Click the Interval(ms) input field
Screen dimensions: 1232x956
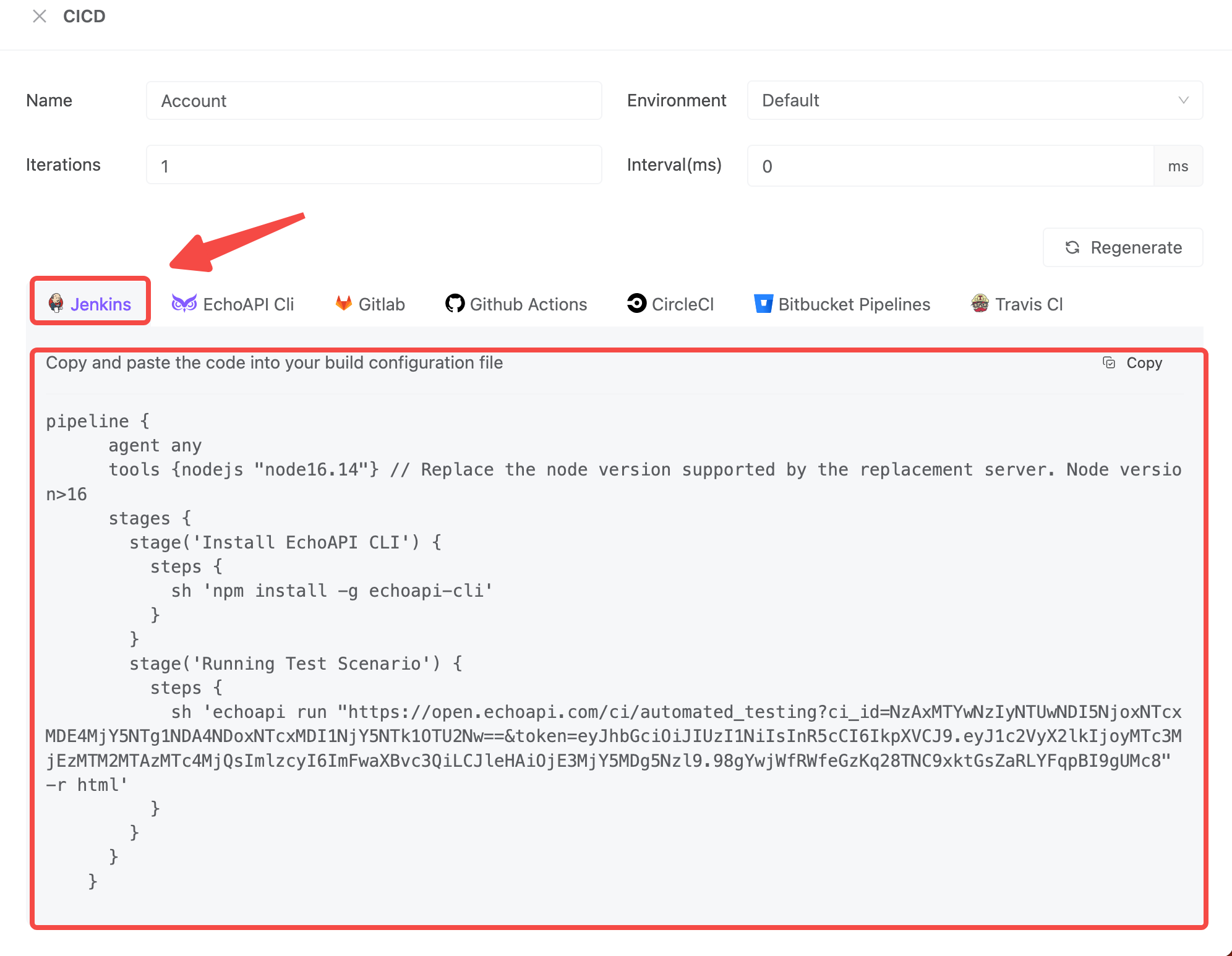click(x=951, y=166)
